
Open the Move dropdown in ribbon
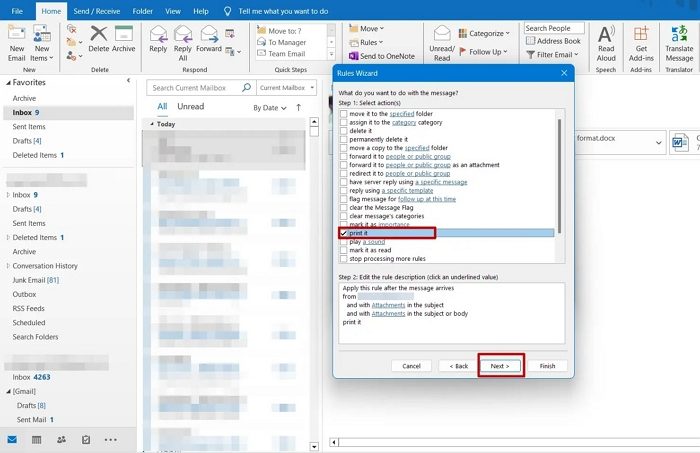pyautogui.click(x=367, y=29)
